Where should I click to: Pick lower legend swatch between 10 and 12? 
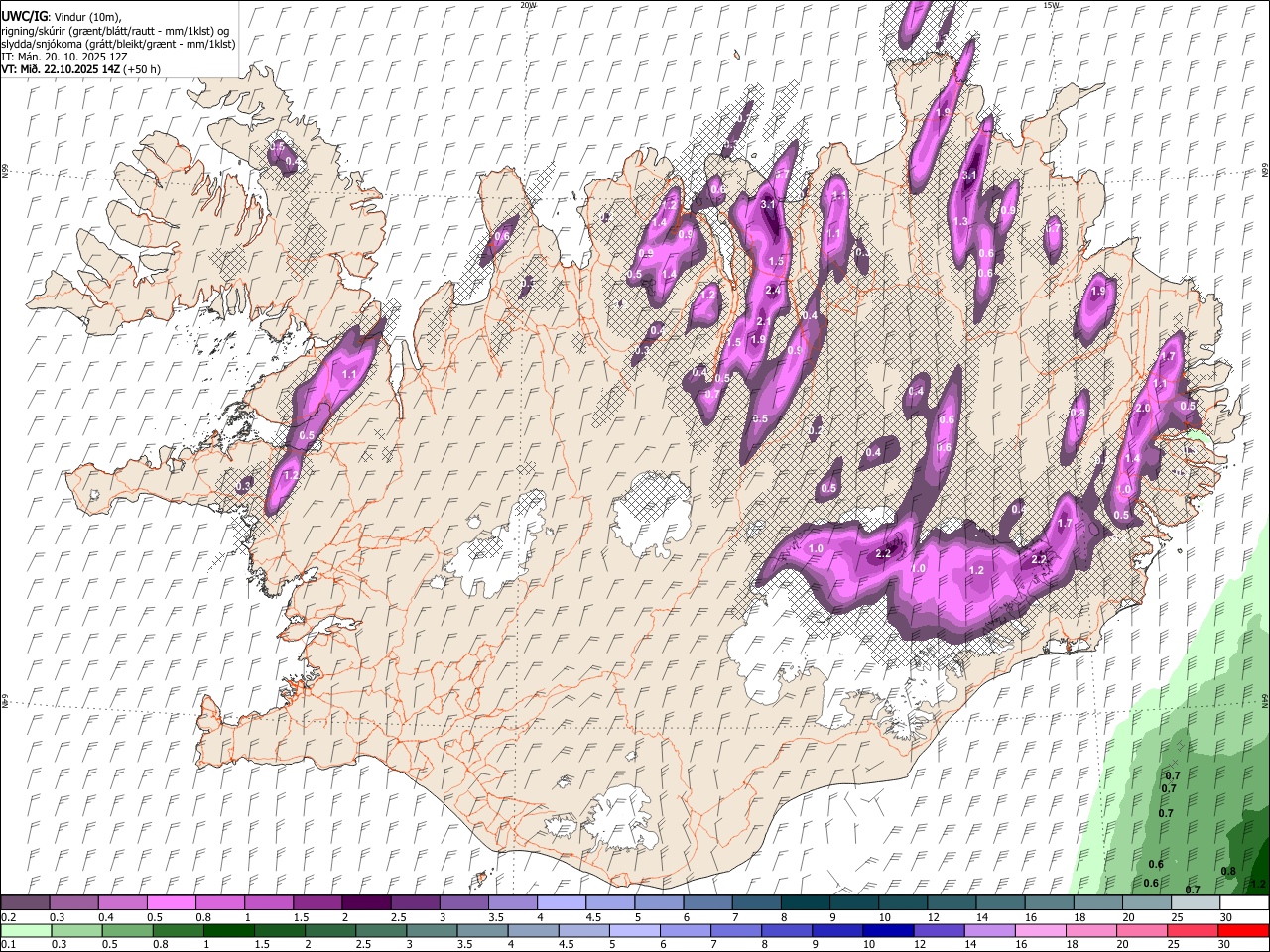[x=886, y=931]
